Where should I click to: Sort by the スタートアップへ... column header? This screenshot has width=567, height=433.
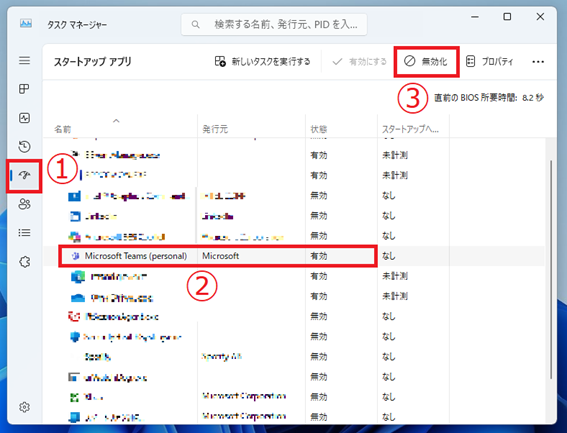point(410,129)
